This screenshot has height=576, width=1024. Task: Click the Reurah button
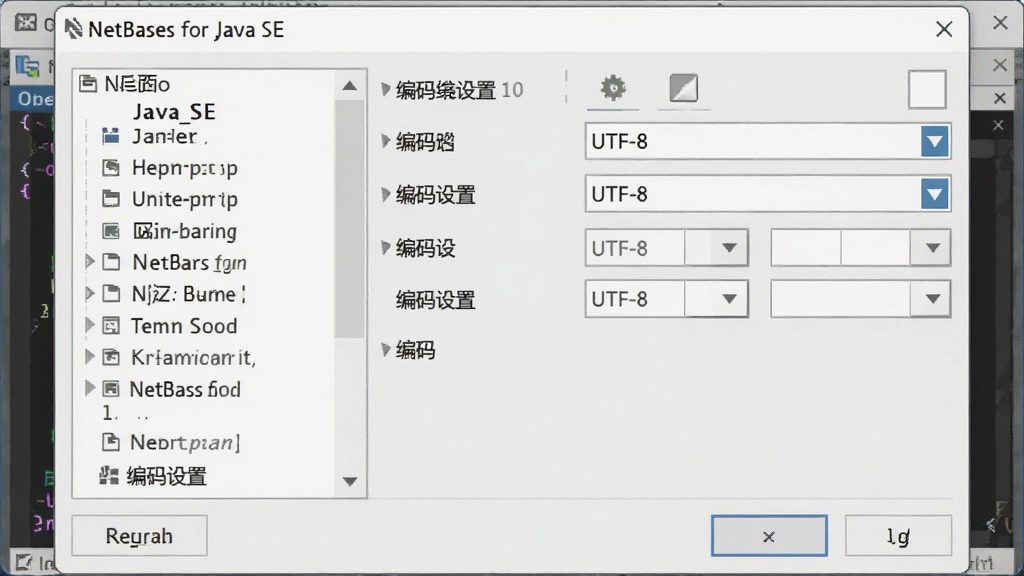point(139,536)
